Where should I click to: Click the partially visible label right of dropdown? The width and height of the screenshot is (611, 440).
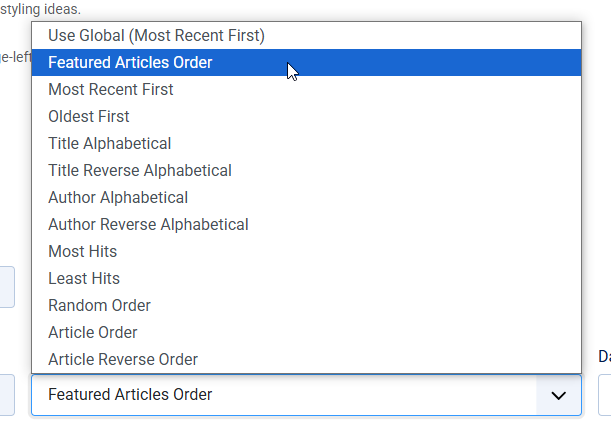(x=604, y=356)
